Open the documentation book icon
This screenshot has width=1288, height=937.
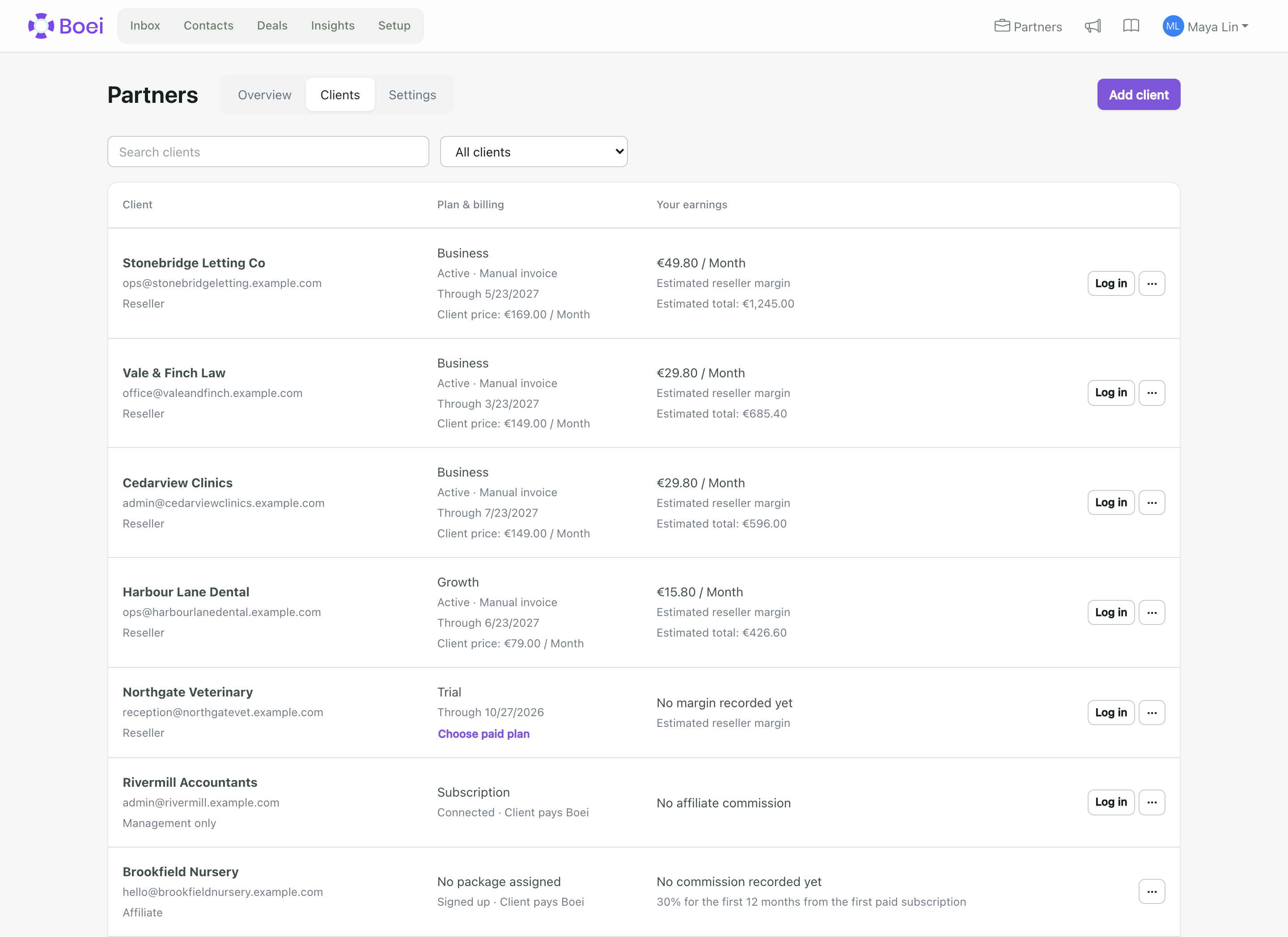(1131, 26)
